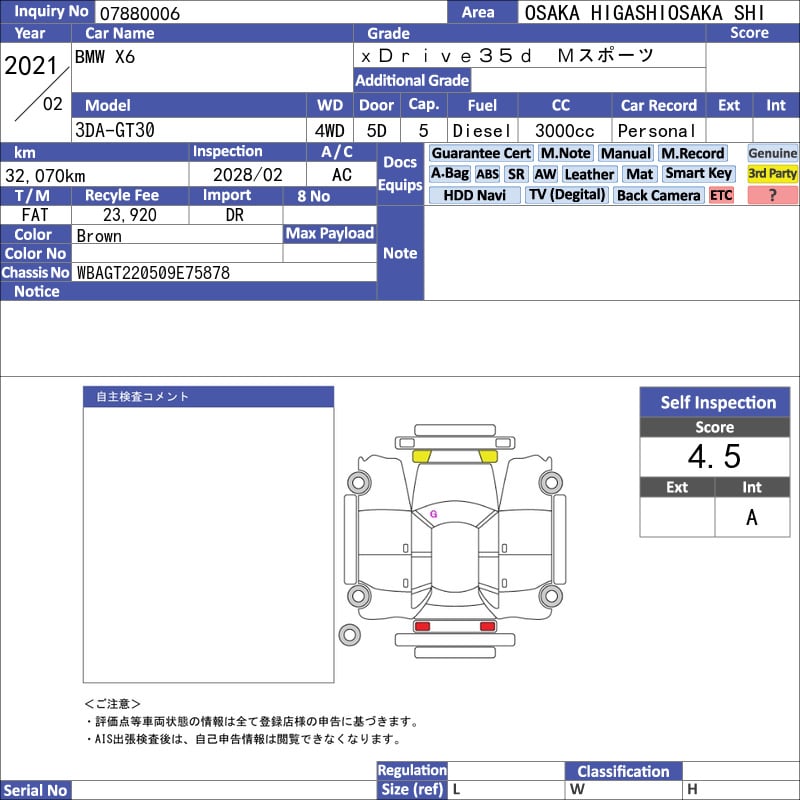
Task: Click the spare tire icon in diagram
Action: [349, 634]
